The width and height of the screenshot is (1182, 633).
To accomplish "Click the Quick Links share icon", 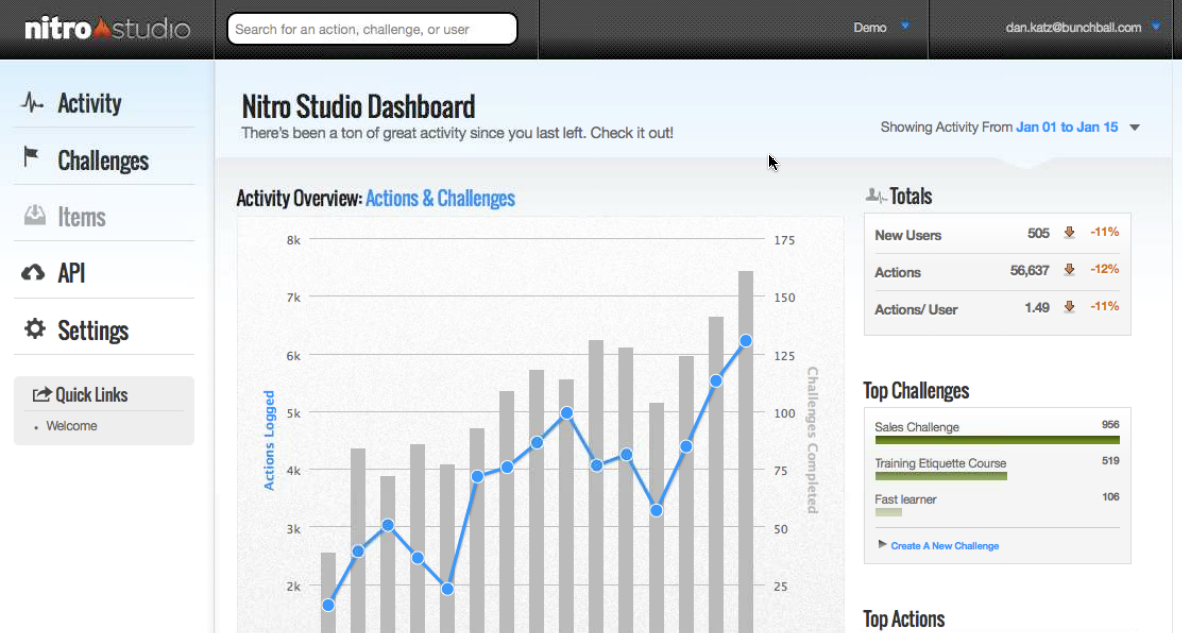I will click(42, 394).
